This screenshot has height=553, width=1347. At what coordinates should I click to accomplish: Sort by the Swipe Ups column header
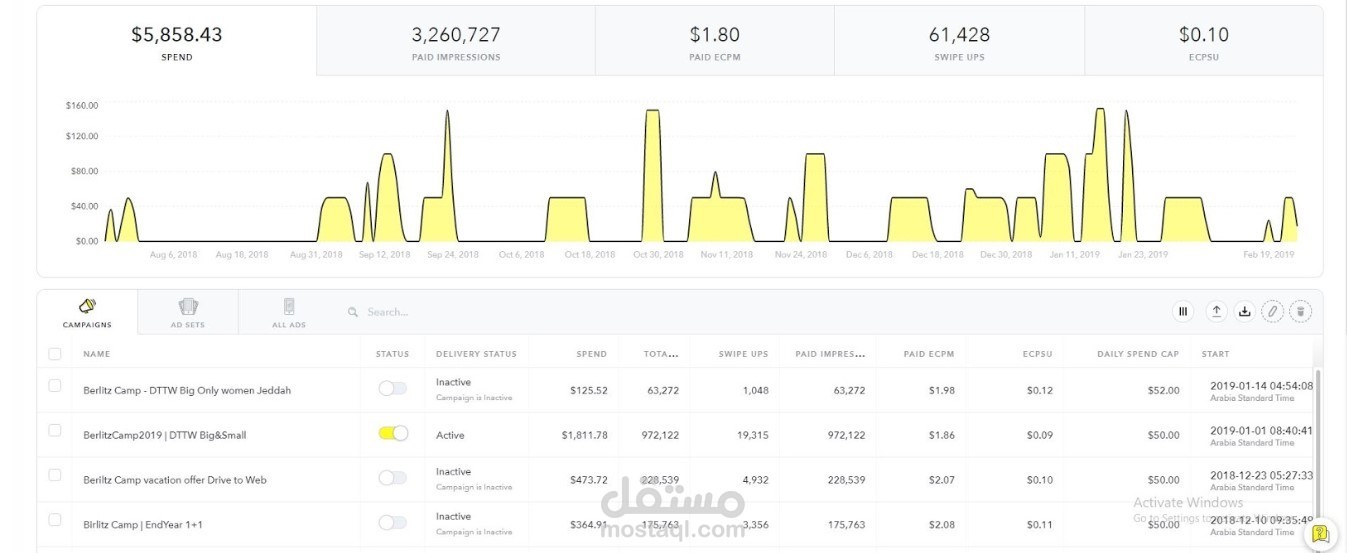coord(743,354)
